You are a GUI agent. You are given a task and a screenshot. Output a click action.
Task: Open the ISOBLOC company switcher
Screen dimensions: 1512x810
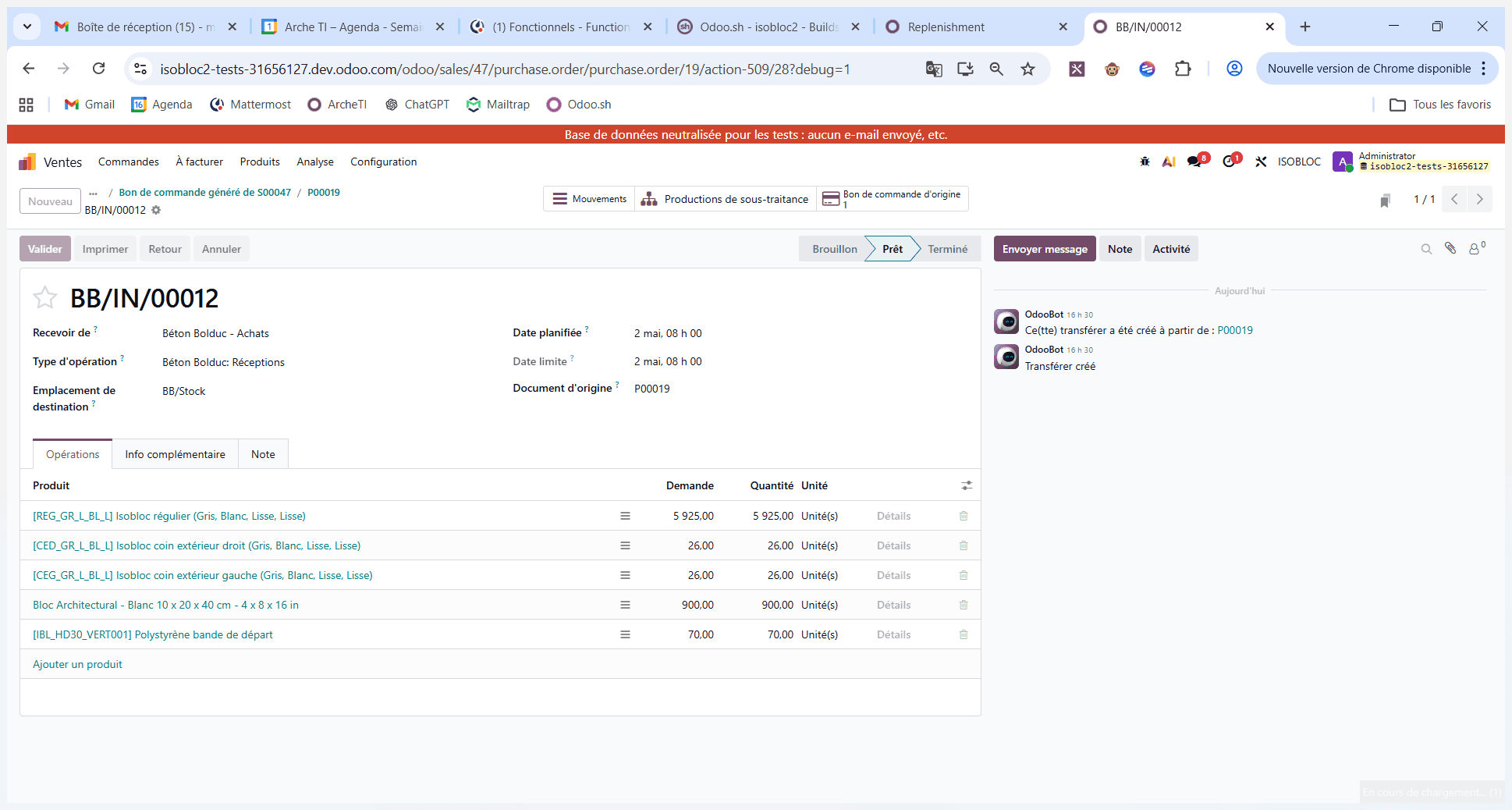[x=1299, y=162]
